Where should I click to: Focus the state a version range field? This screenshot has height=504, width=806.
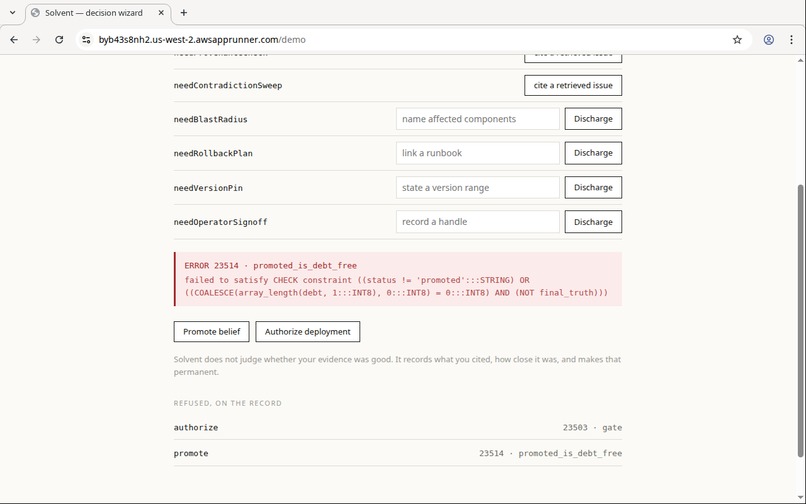pyautogui.click(x=478, y=188)
